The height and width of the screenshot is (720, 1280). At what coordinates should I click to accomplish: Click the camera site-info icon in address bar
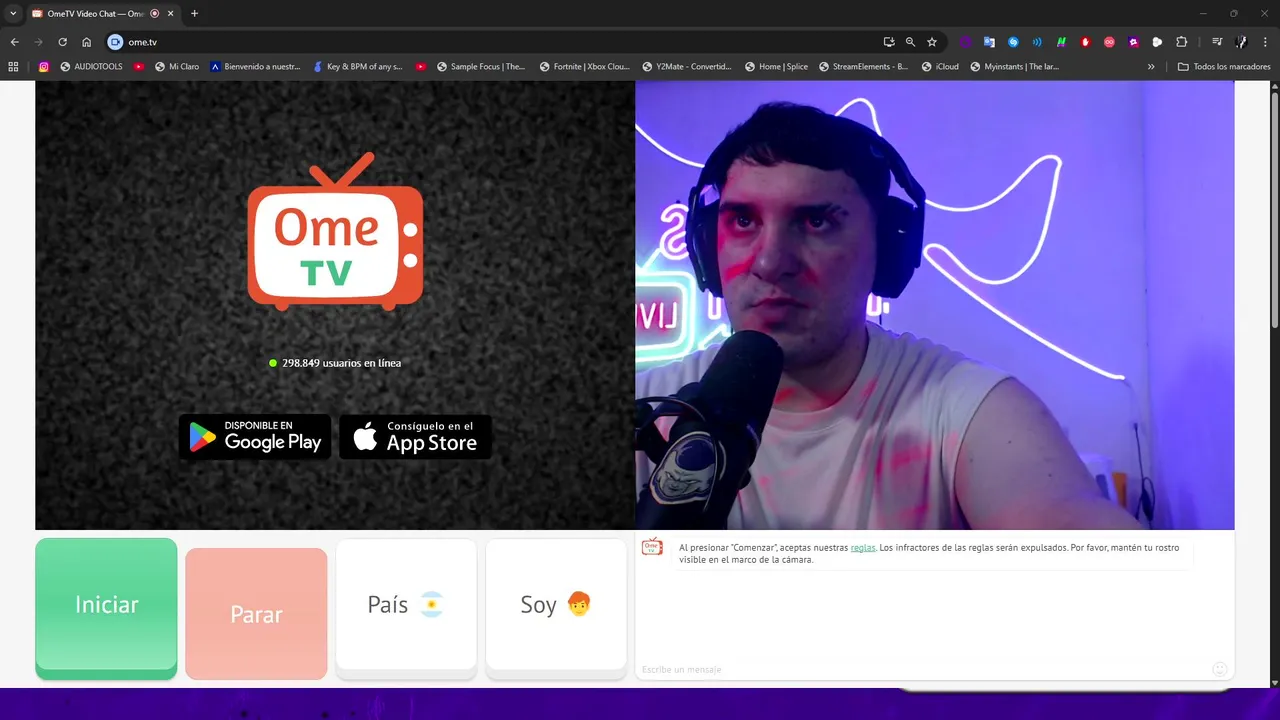coord(115,42)
